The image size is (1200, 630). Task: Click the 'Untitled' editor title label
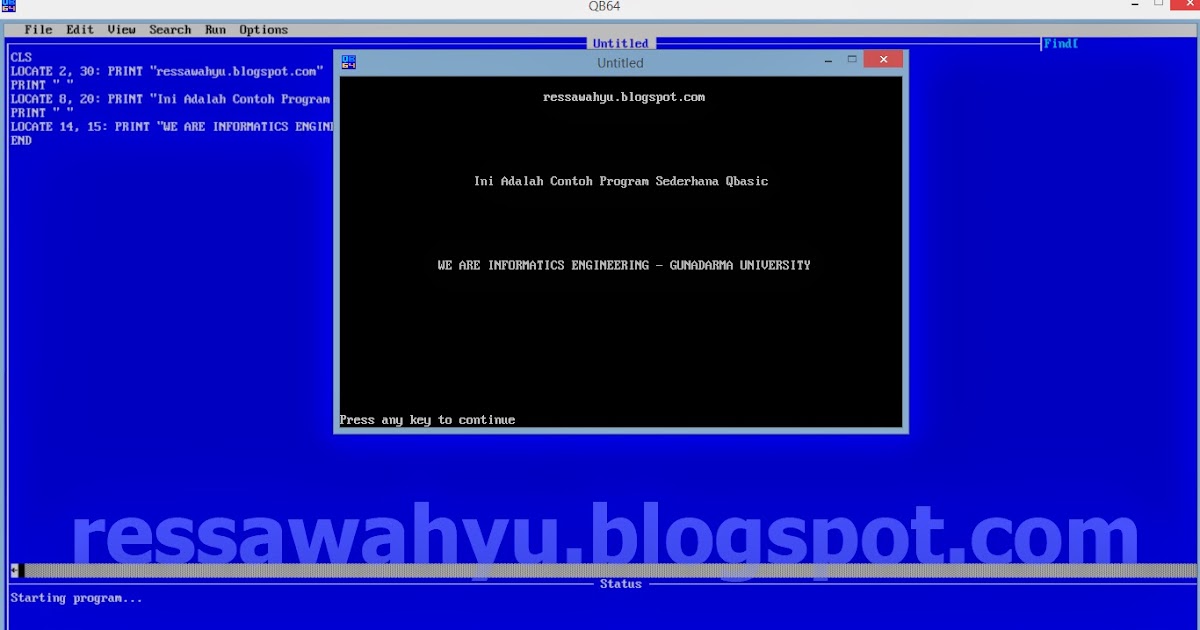pyautogui.click(x=620, y=44)
